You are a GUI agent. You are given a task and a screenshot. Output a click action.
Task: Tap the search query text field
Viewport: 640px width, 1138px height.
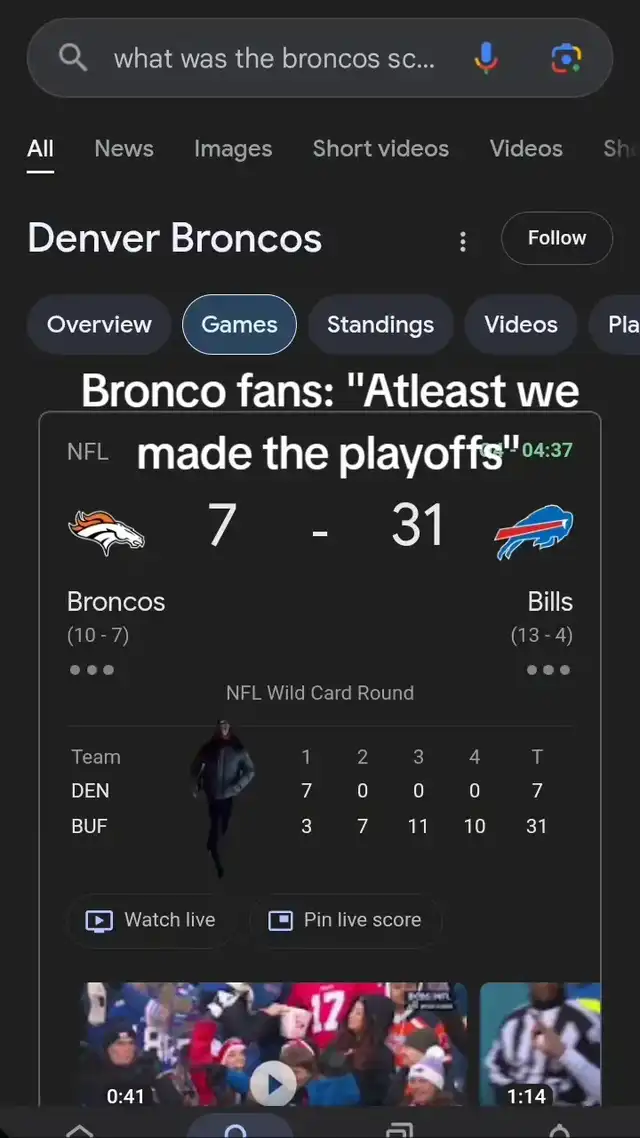[274, 58]
